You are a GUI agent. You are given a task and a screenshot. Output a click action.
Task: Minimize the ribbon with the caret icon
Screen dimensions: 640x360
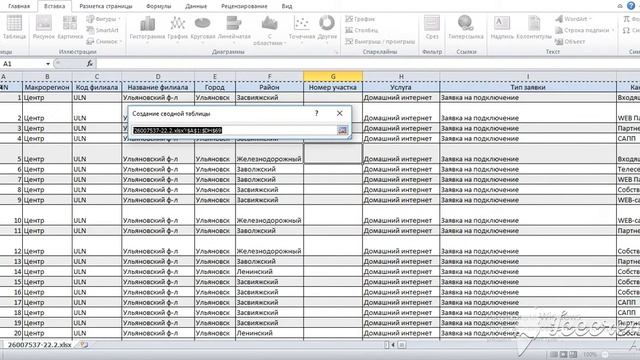pyautogui.click(x=620, y=6)
